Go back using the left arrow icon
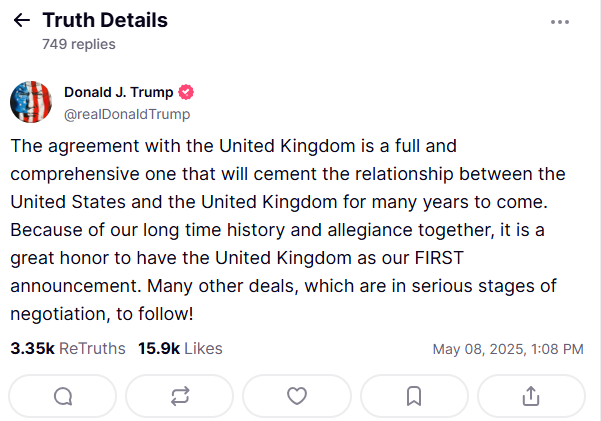 point(21,20)
